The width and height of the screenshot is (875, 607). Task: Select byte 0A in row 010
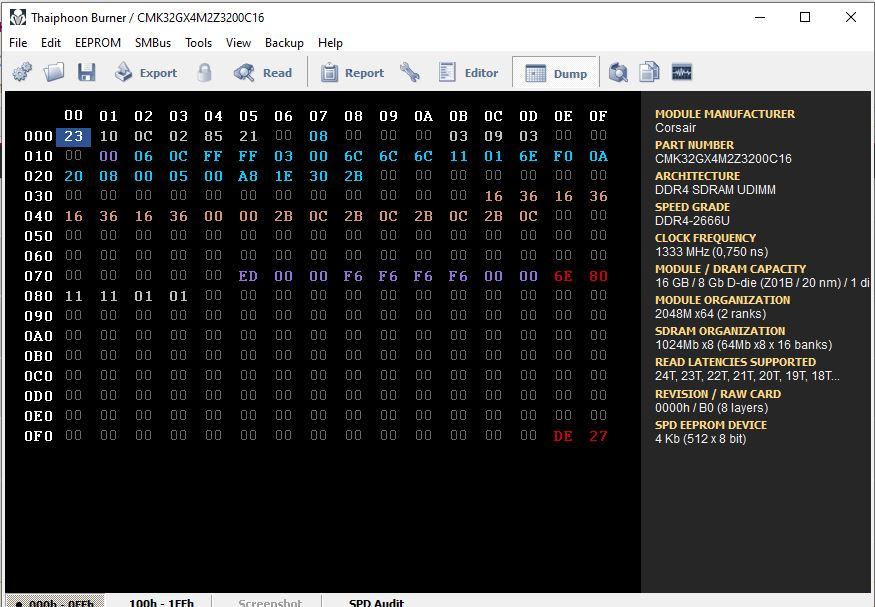598,156
